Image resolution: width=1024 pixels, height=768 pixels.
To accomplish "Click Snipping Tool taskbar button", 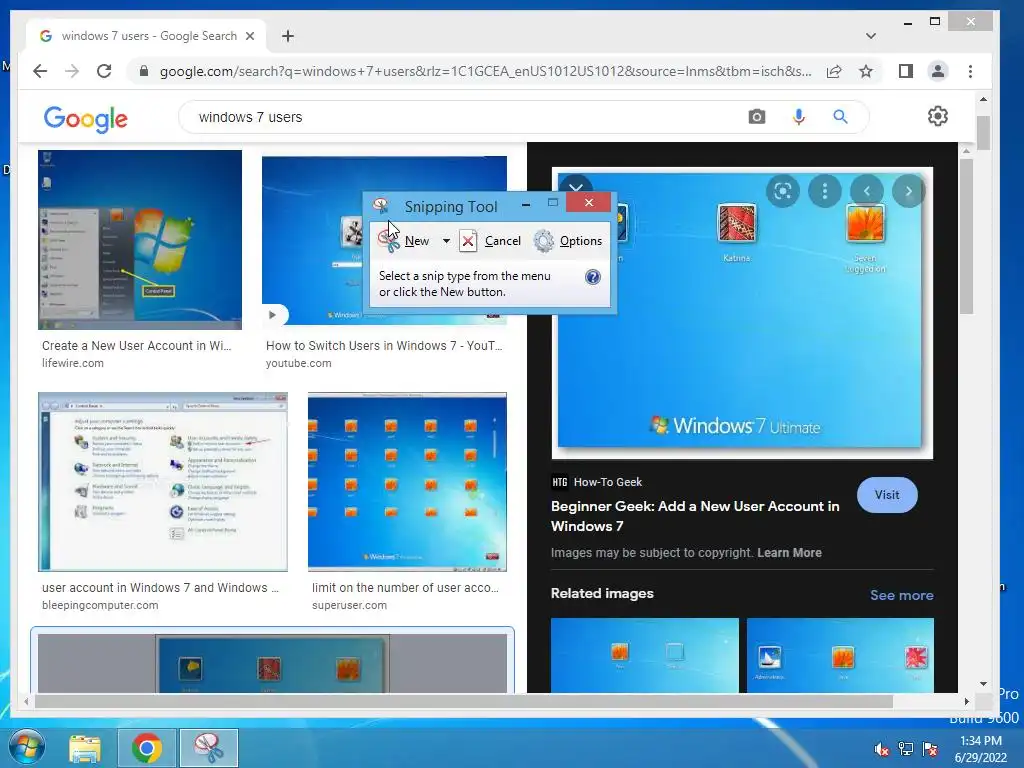I will pyautogui.click(x=209, y=748).
